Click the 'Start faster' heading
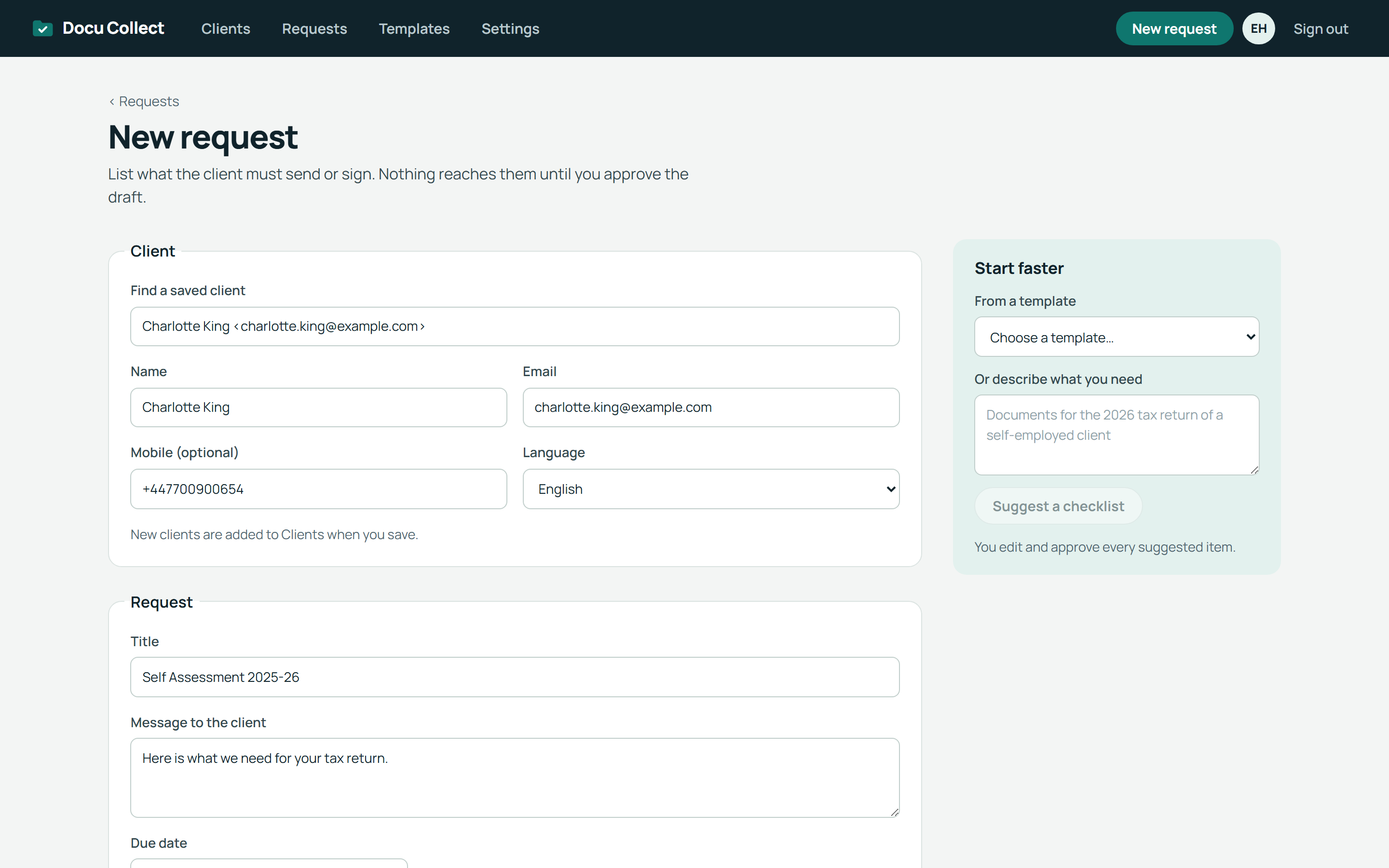Screen dimensions: 1389x868 [x=1019, y=268]
